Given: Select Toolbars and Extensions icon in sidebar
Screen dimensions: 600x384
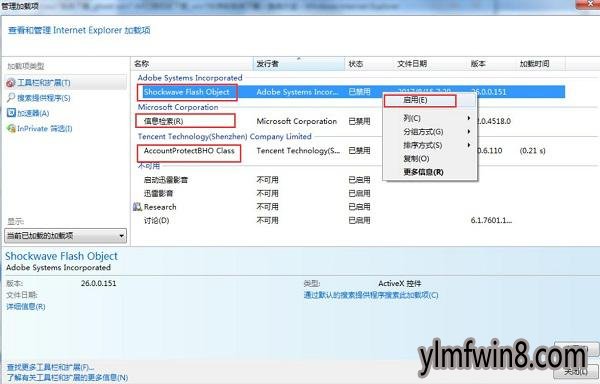Looking at the screenshot, I should (11, 83).
